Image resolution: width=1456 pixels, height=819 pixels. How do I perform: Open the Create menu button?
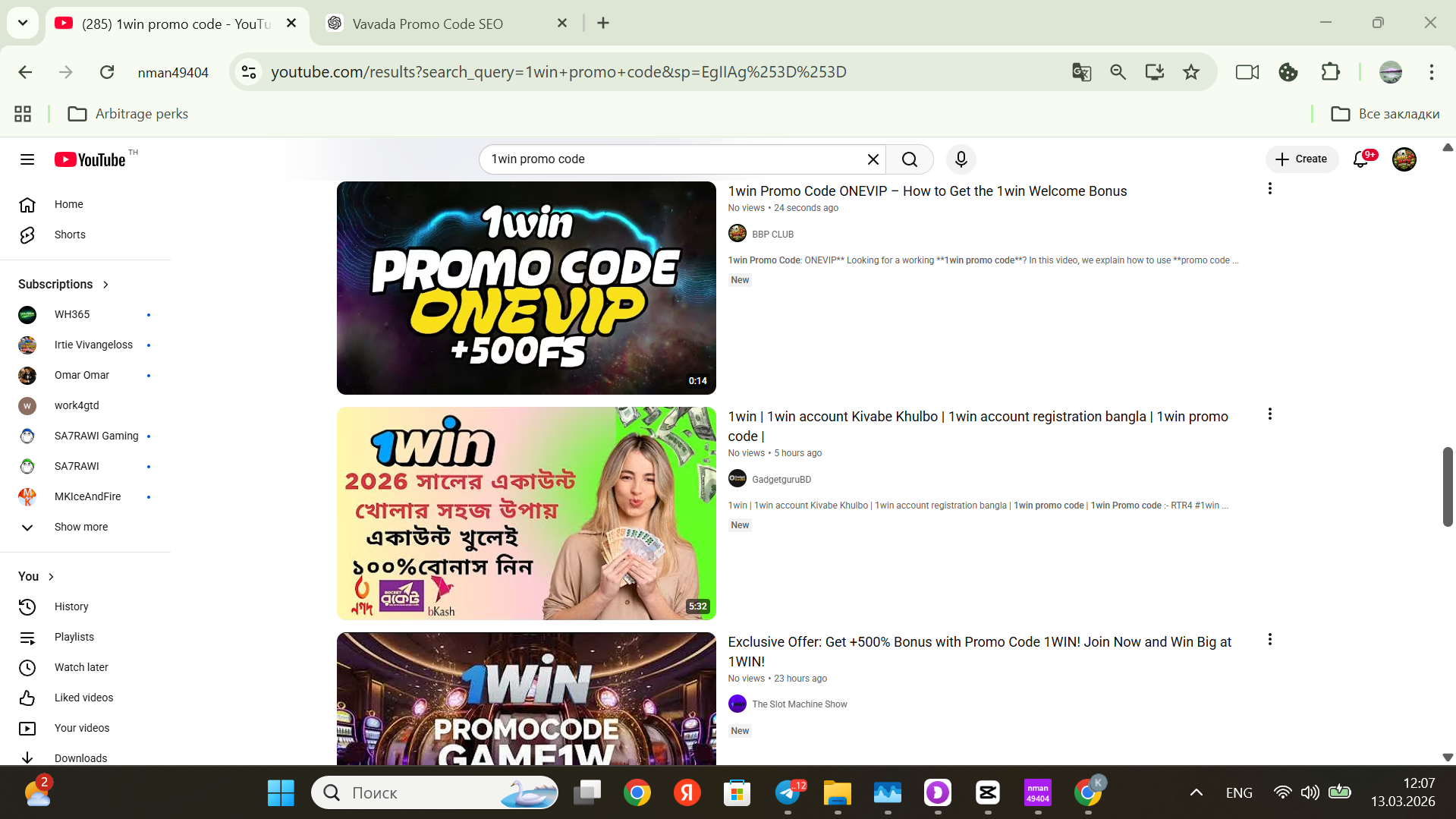pos(1301,159)
